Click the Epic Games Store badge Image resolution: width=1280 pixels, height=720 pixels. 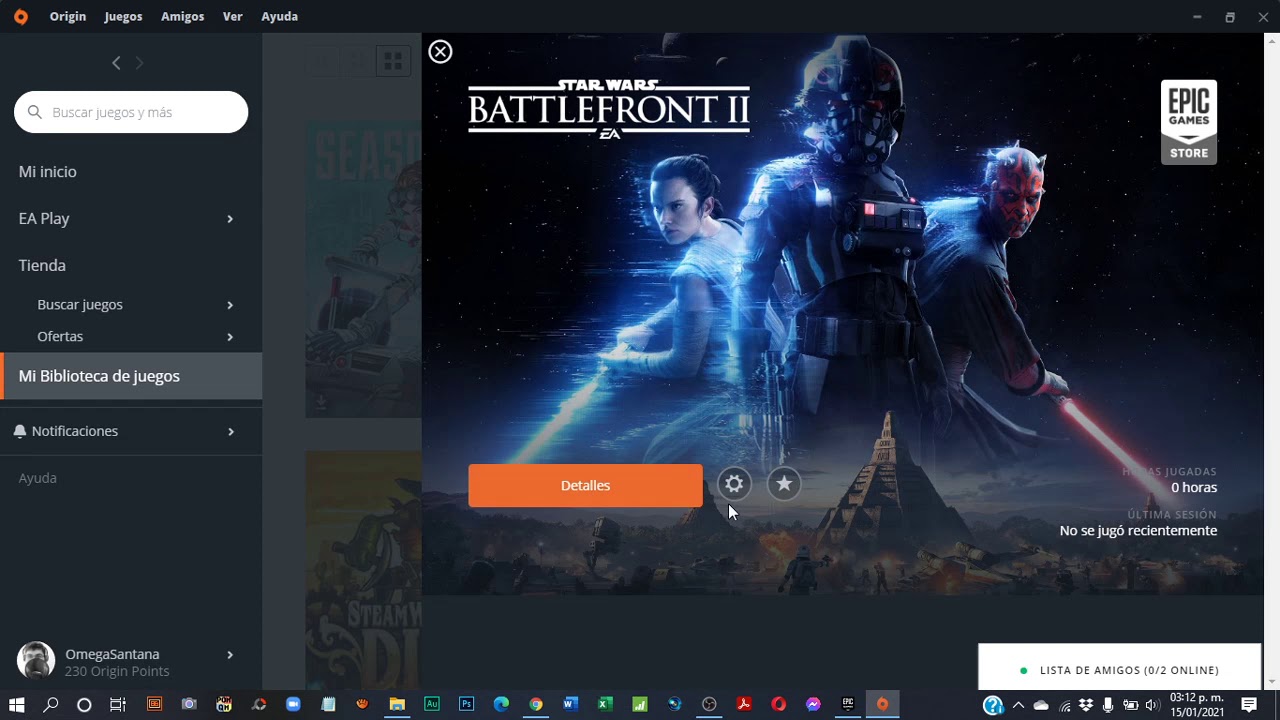(1189, 122)
